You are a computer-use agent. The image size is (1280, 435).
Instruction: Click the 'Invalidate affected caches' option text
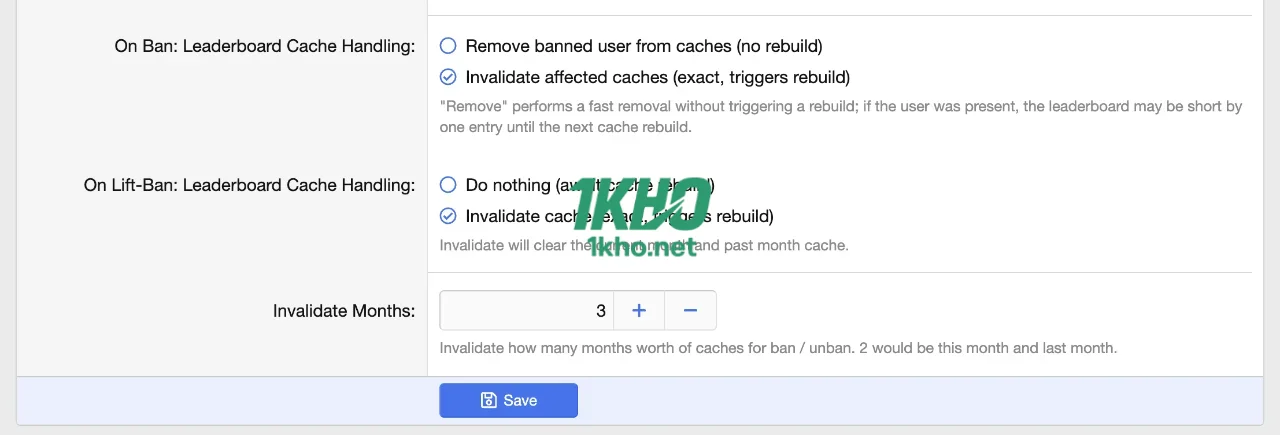click(x=657, y=77)
